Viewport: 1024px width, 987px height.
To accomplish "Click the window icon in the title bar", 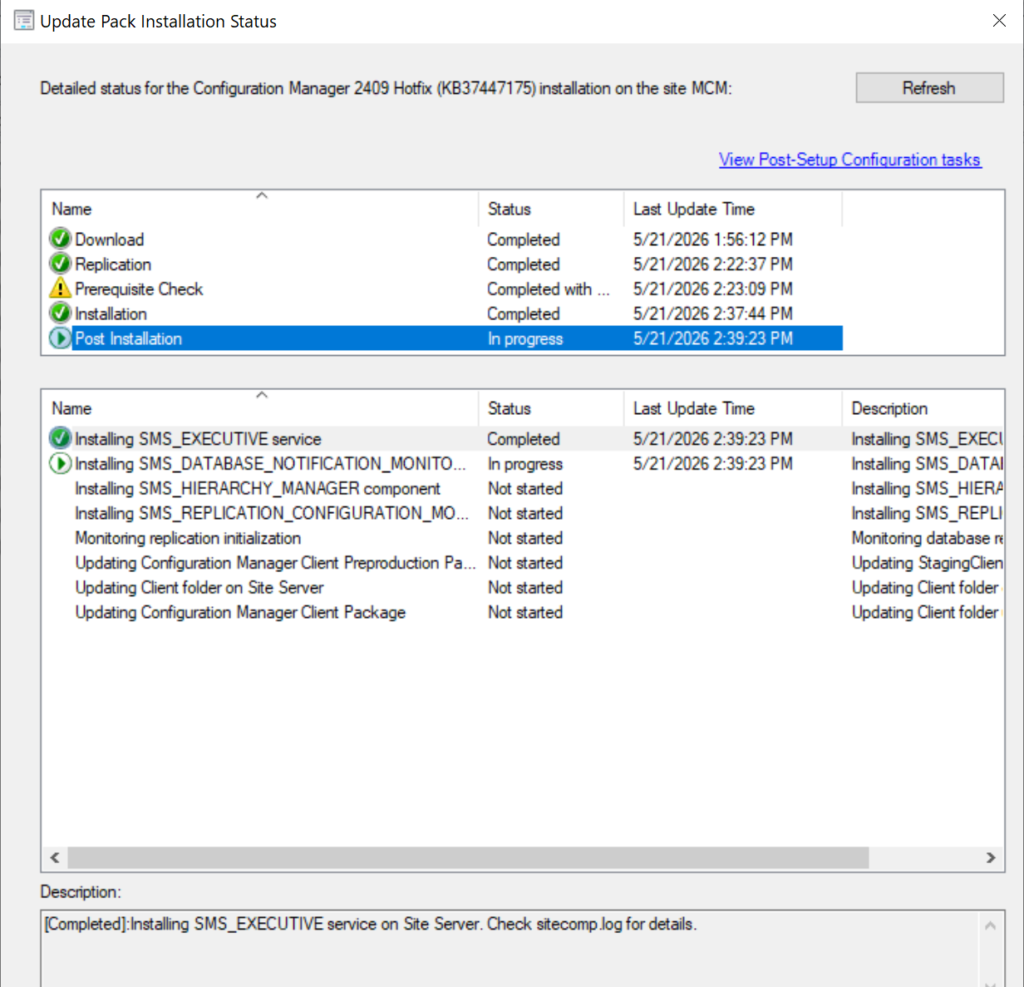I will point(24,21).
